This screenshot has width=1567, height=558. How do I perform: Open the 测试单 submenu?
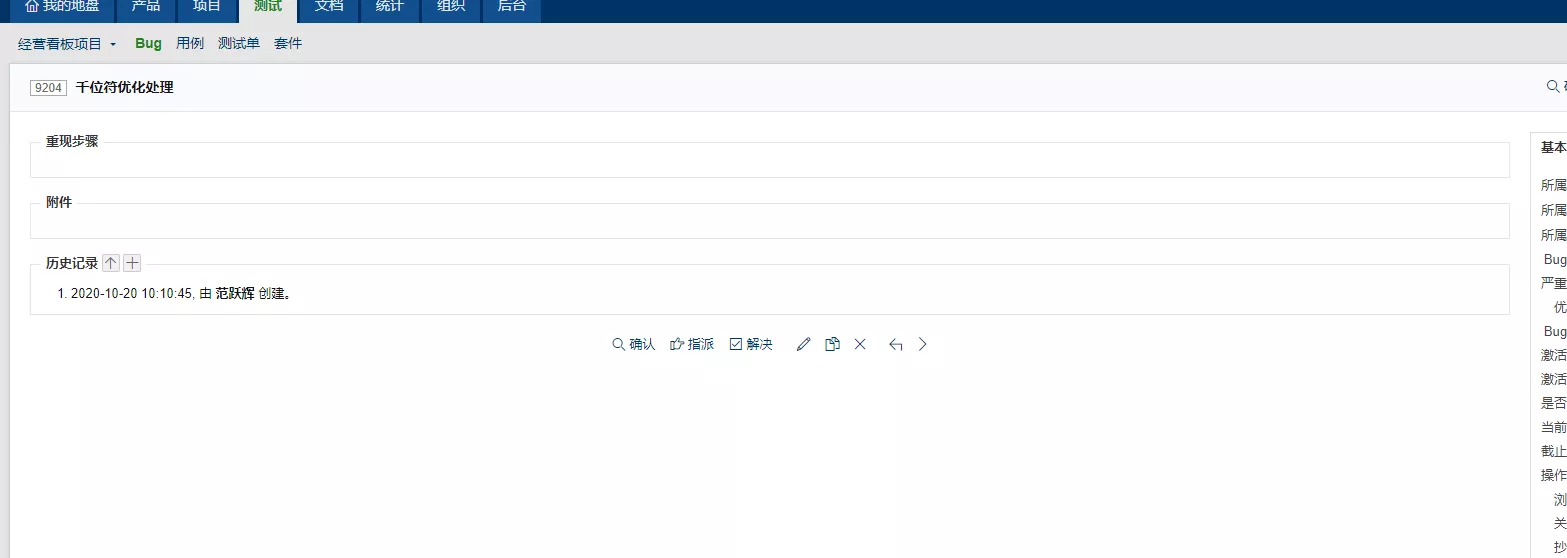(x=239, y=44)
